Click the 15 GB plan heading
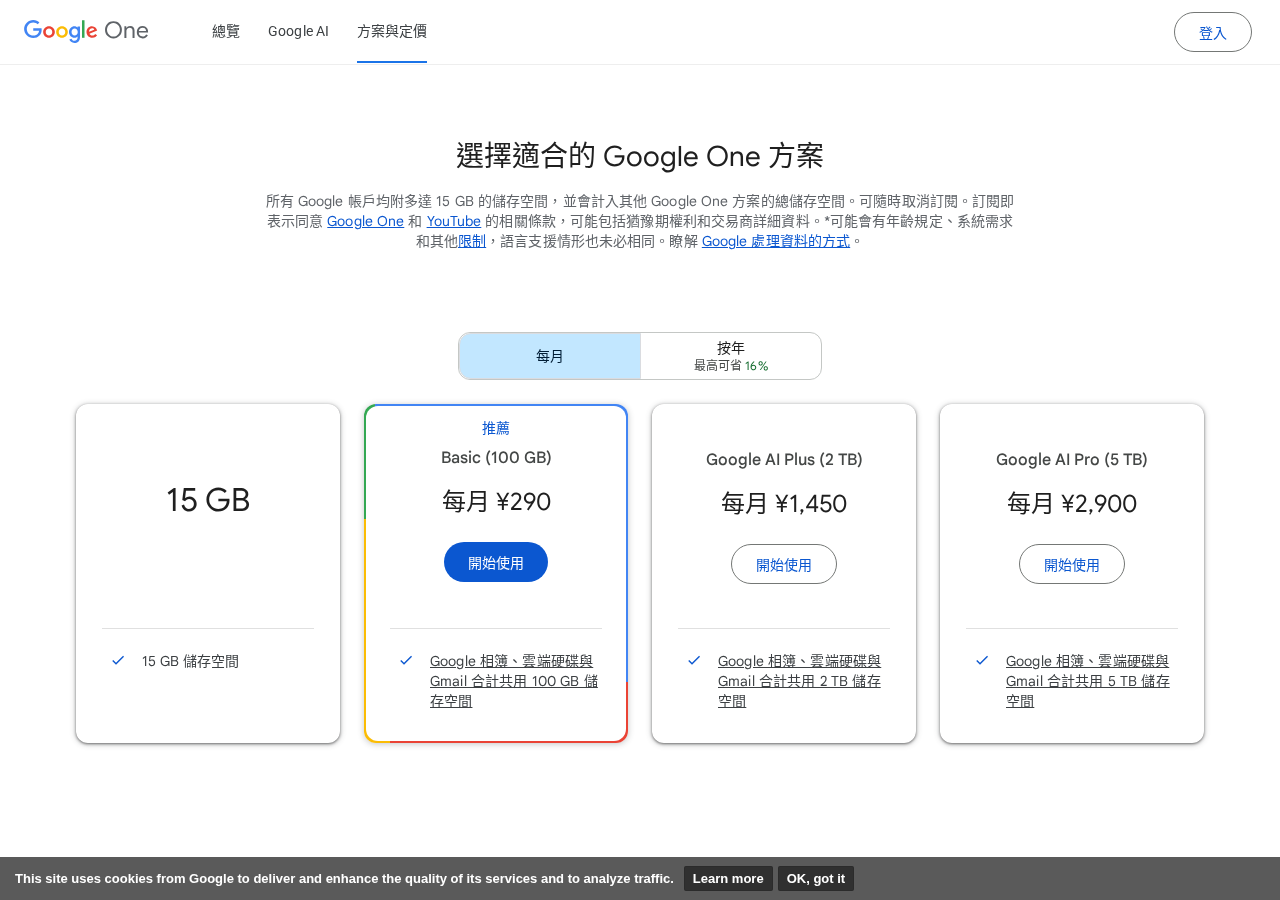The height and width of the screenshot is (900, 1280). 208,500
